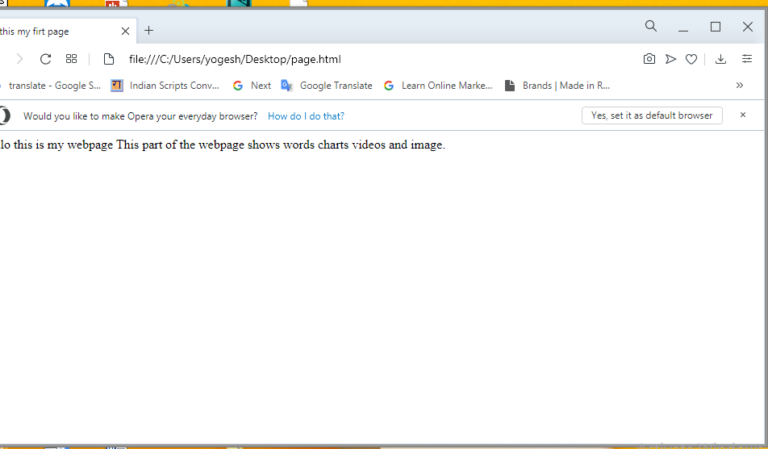Add page to bookmarks with the heart icon
768x449 pixels.
click(691, 59)
